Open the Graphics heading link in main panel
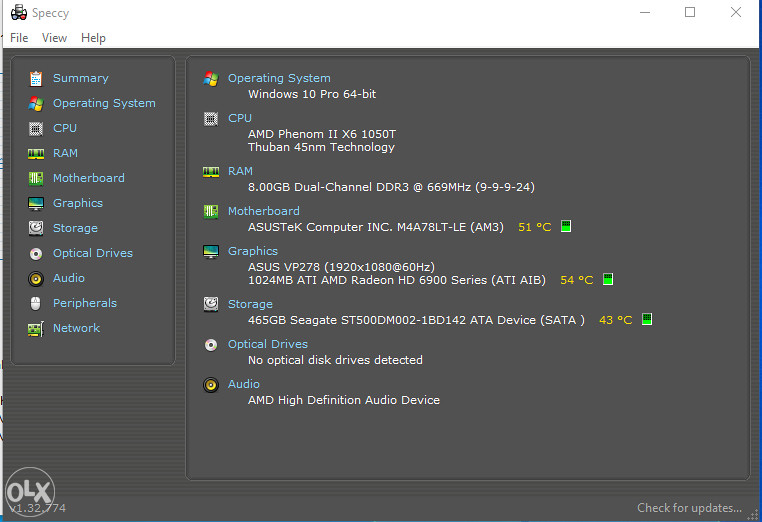Image resolution: width=762 pixels, height=522 pixels. pos(253,251)
